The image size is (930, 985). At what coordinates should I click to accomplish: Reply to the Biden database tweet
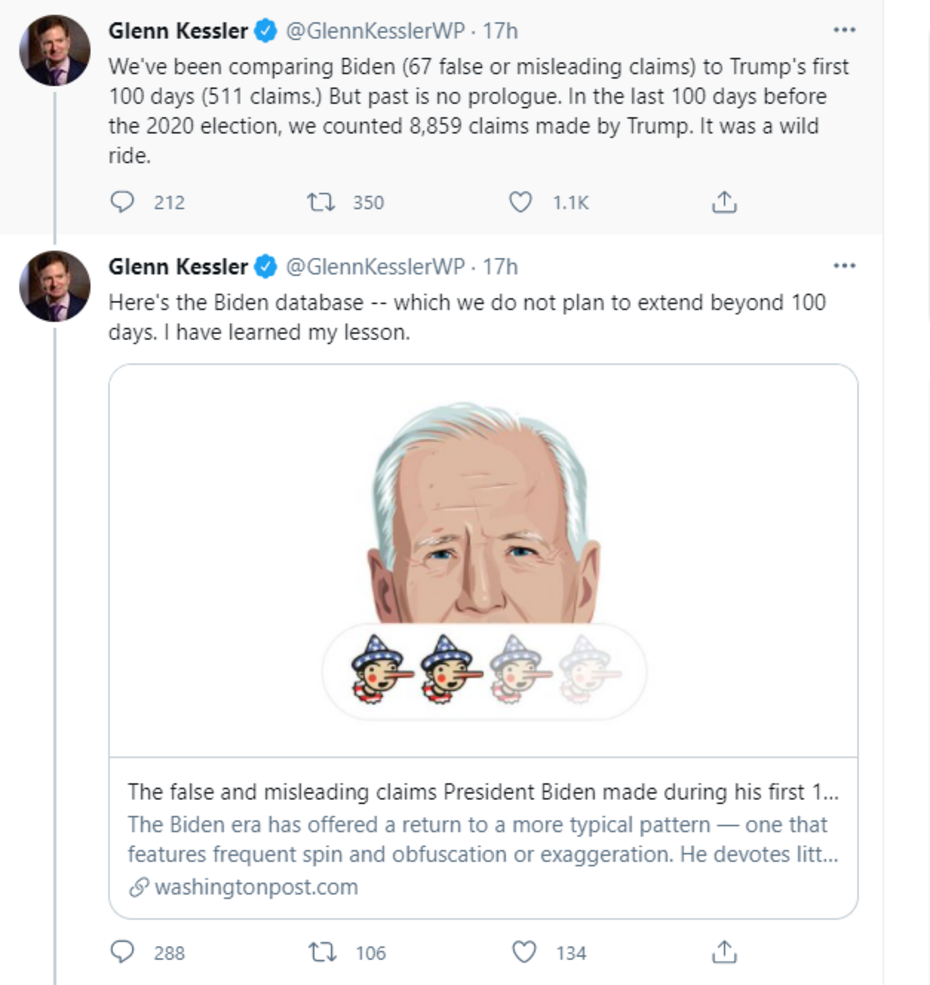[123, 952]
